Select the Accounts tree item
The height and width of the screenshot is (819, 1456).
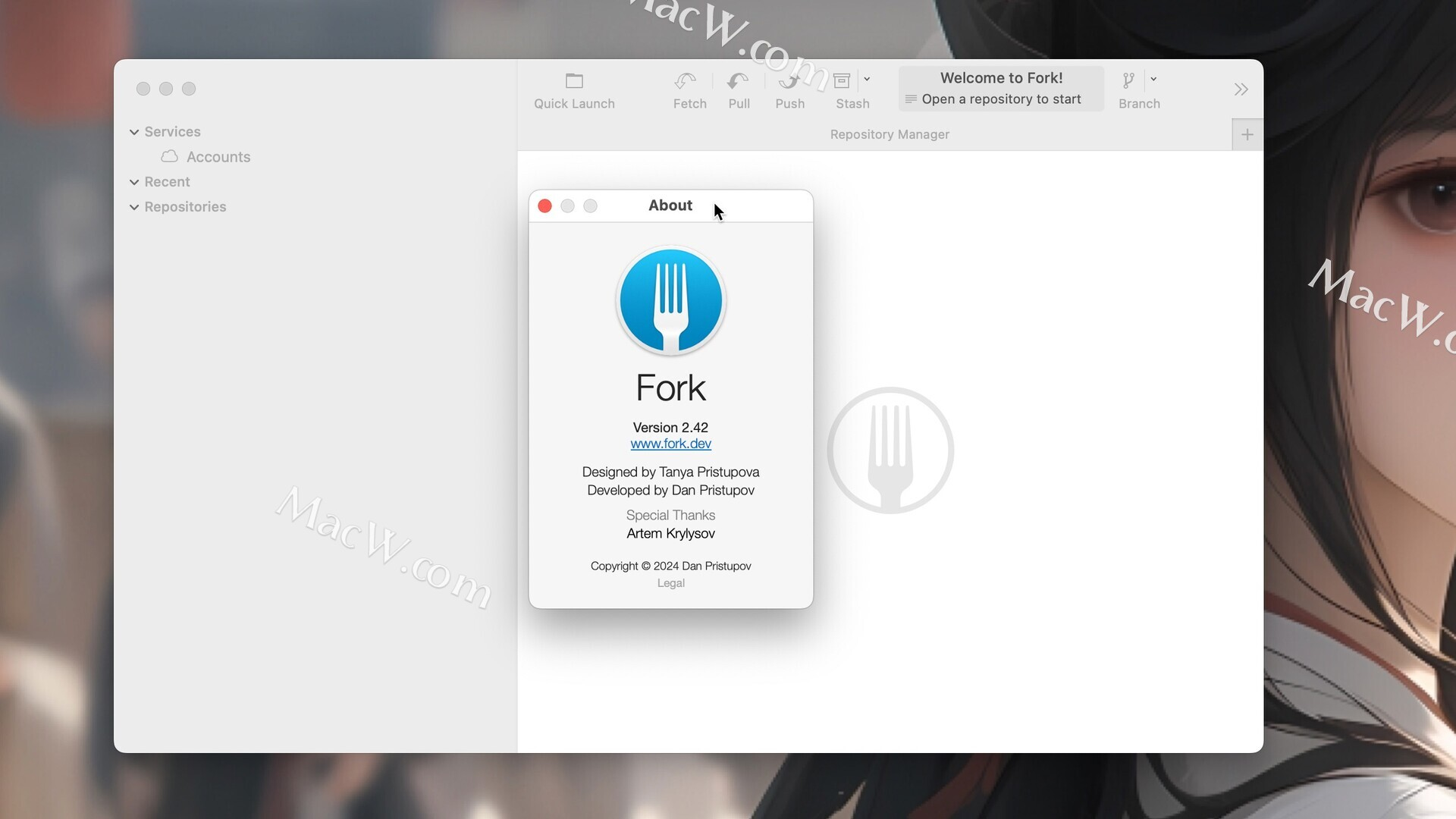(219, 156)
